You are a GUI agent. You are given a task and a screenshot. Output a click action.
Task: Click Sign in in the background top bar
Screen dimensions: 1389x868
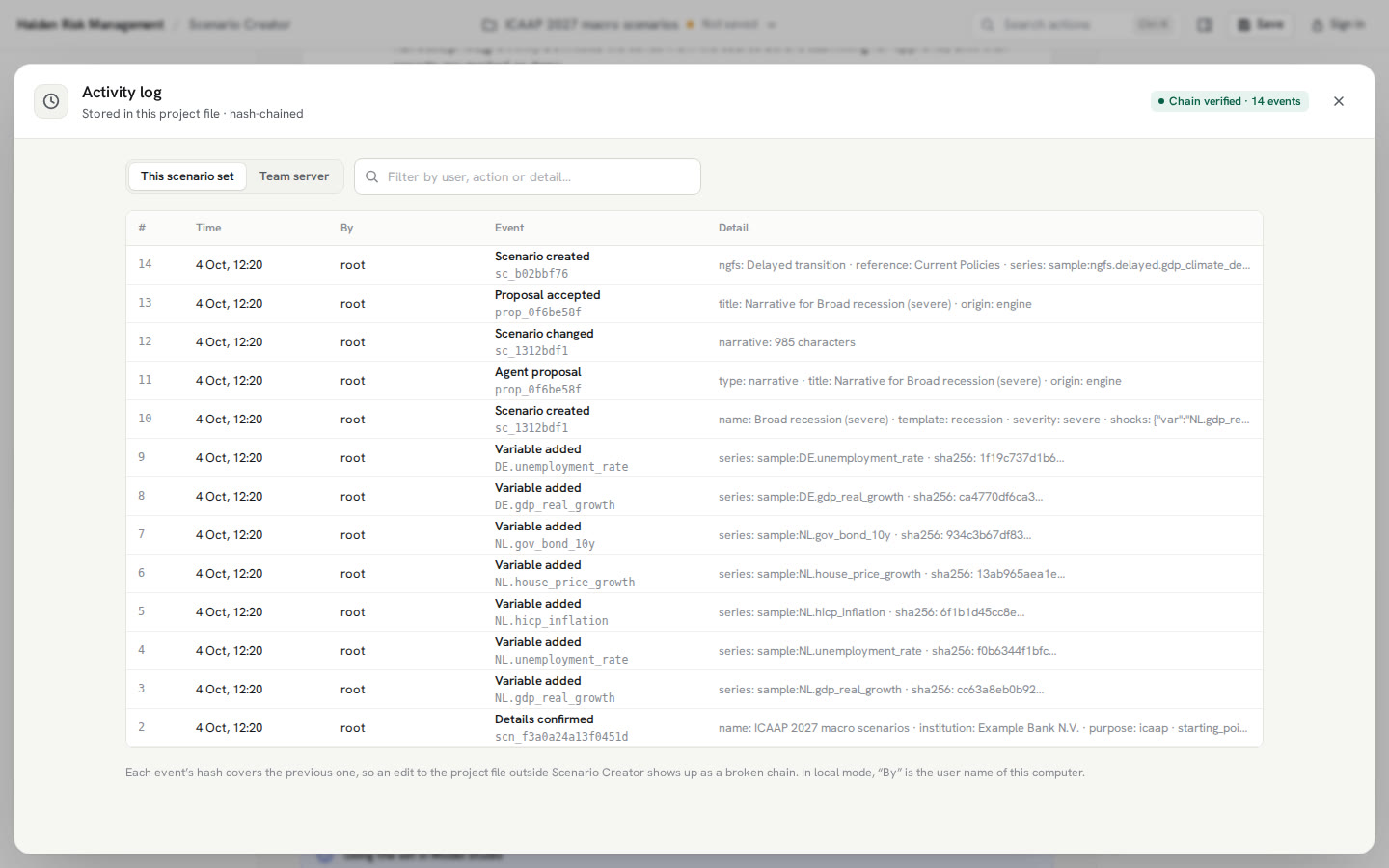(1338, 24)
